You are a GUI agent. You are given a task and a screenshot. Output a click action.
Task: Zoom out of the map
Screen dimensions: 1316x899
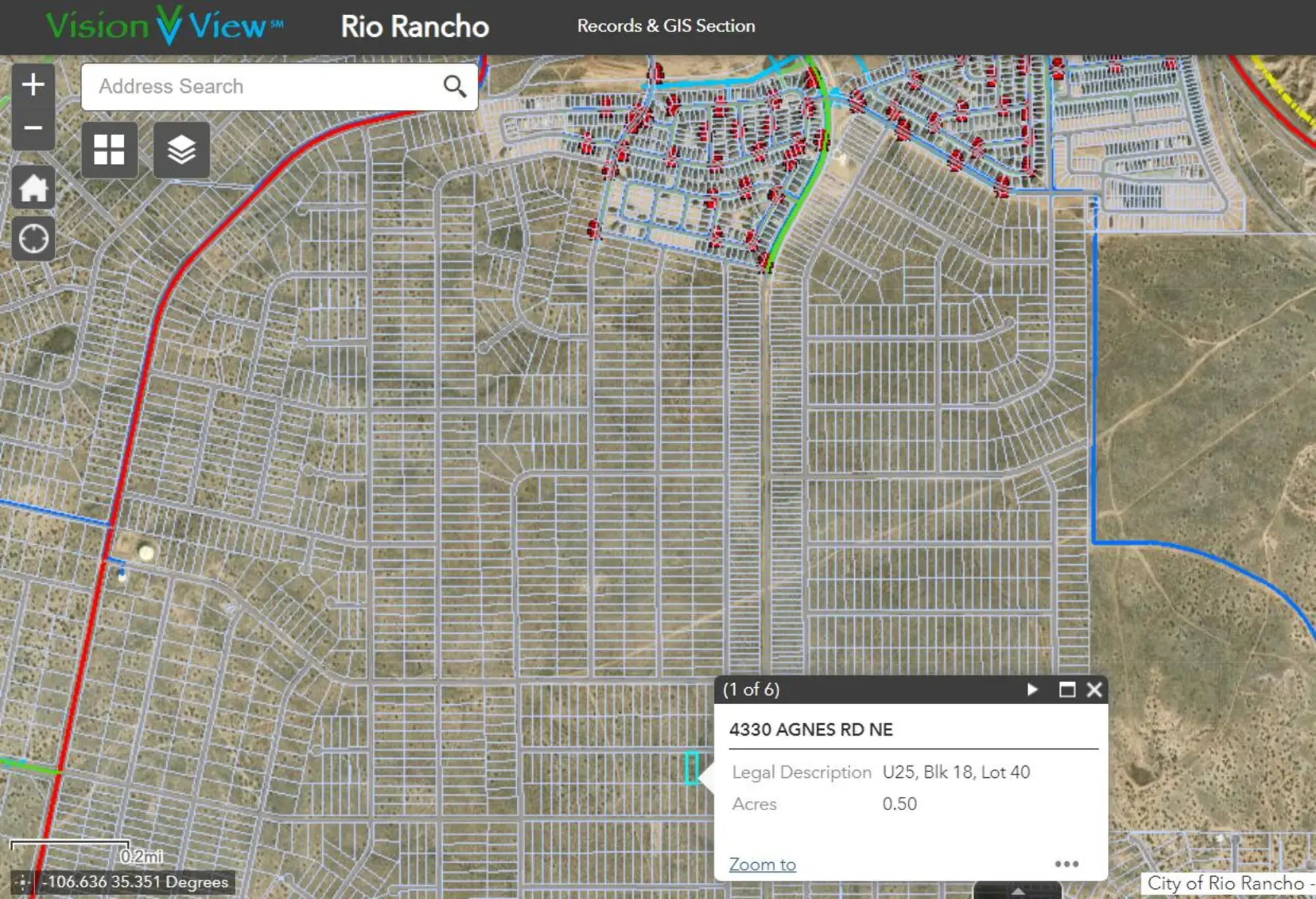pos(33,128)
